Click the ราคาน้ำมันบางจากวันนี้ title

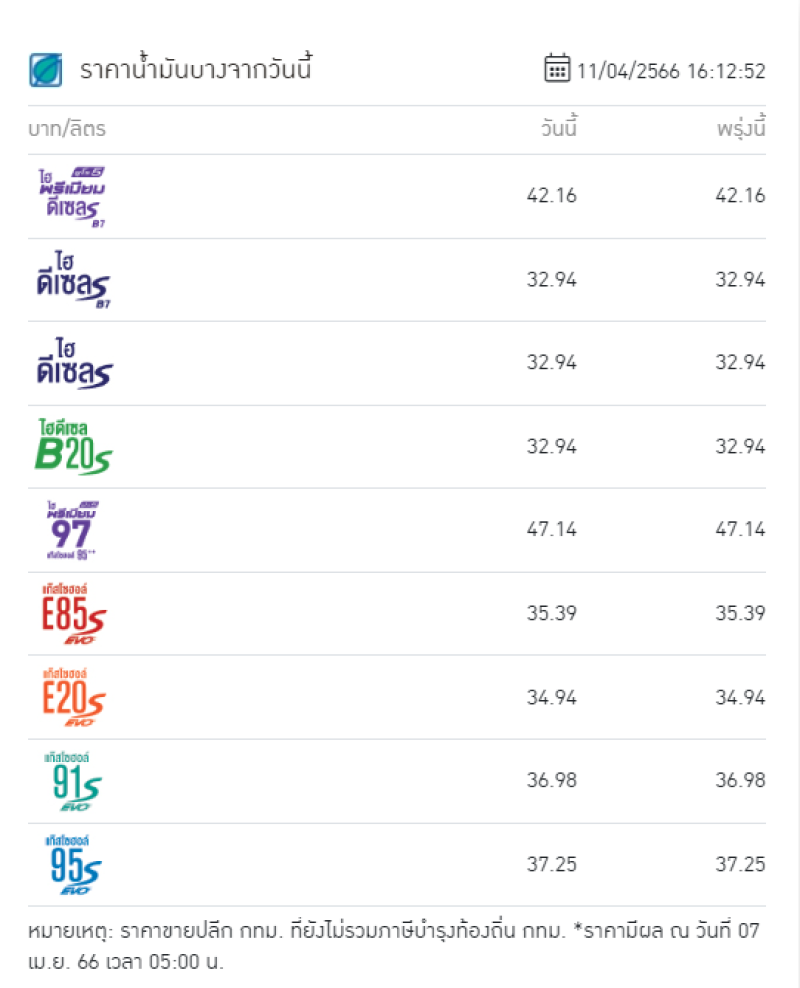coord(196,68)
